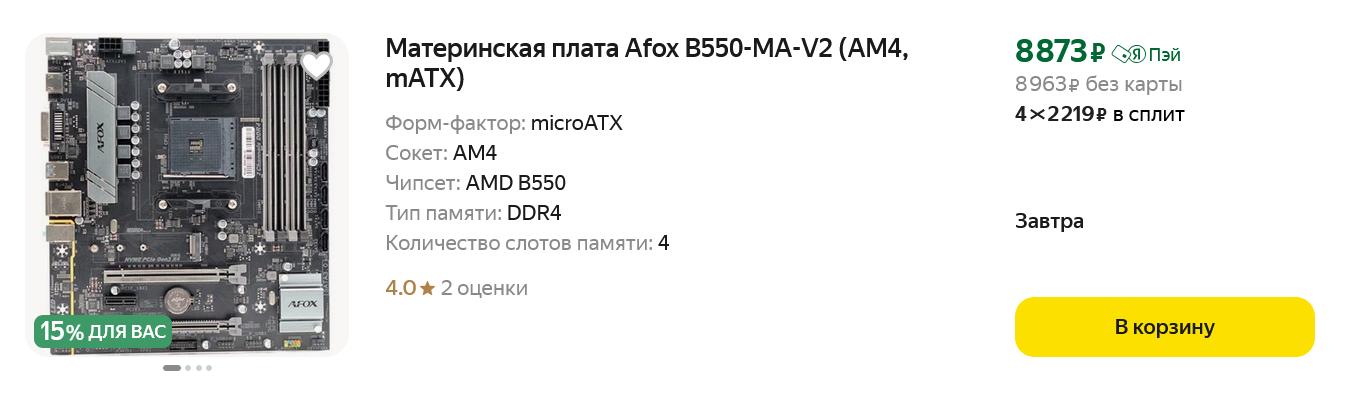
Task: Select the first active carousel dot
Action: [172, 368]
